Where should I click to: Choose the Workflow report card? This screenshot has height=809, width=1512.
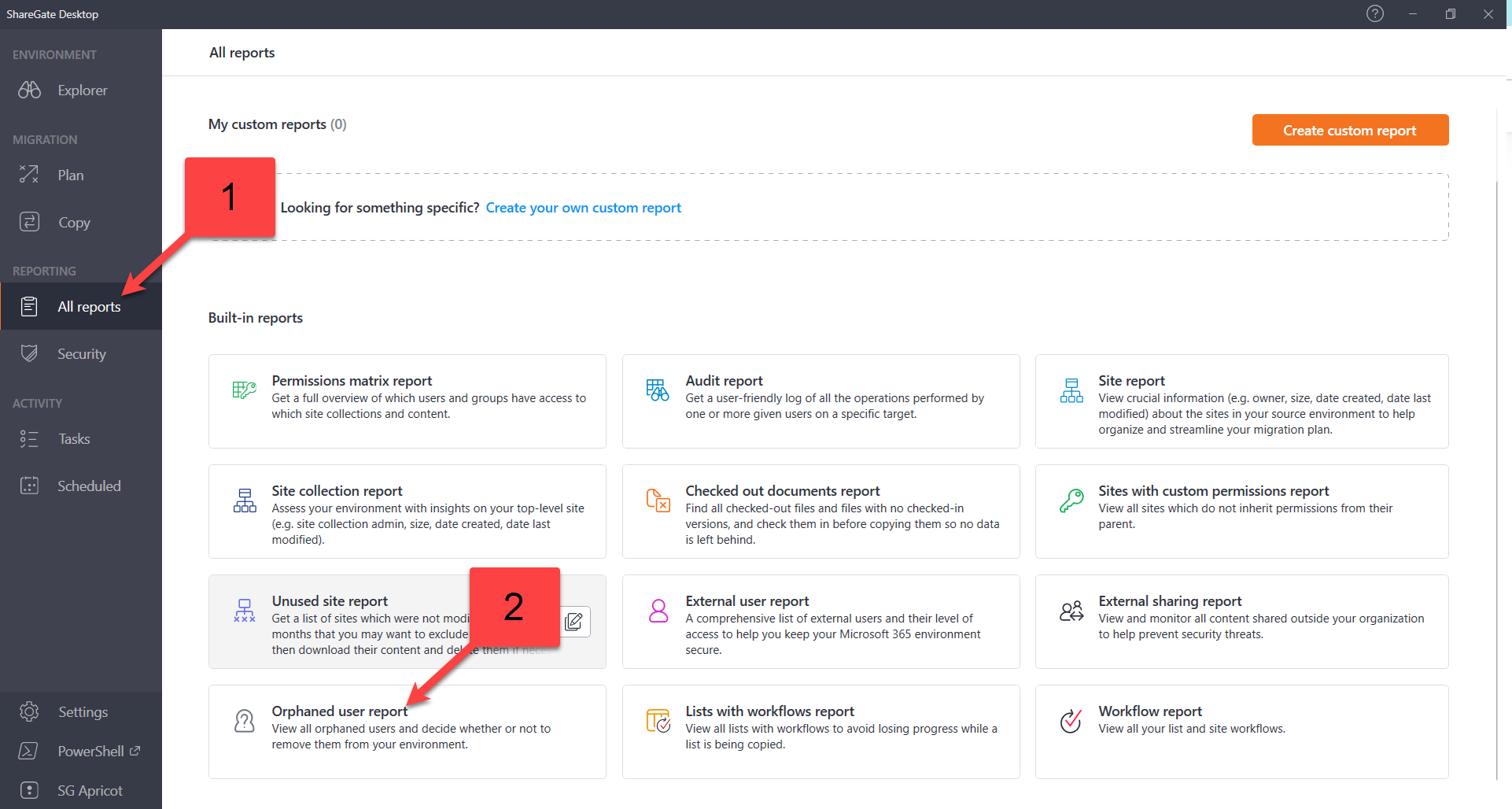1241,731
